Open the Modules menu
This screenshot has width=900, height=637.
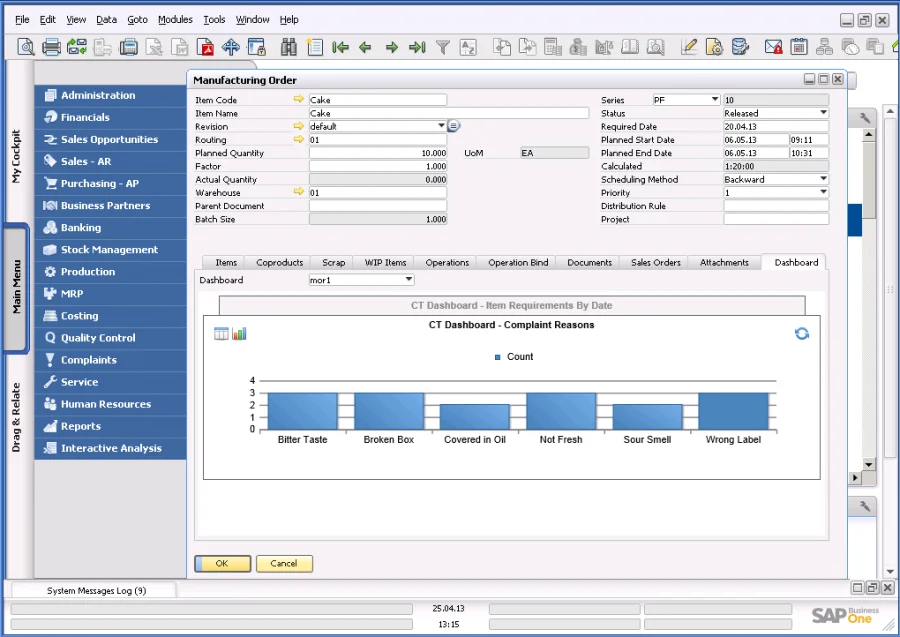175,20
